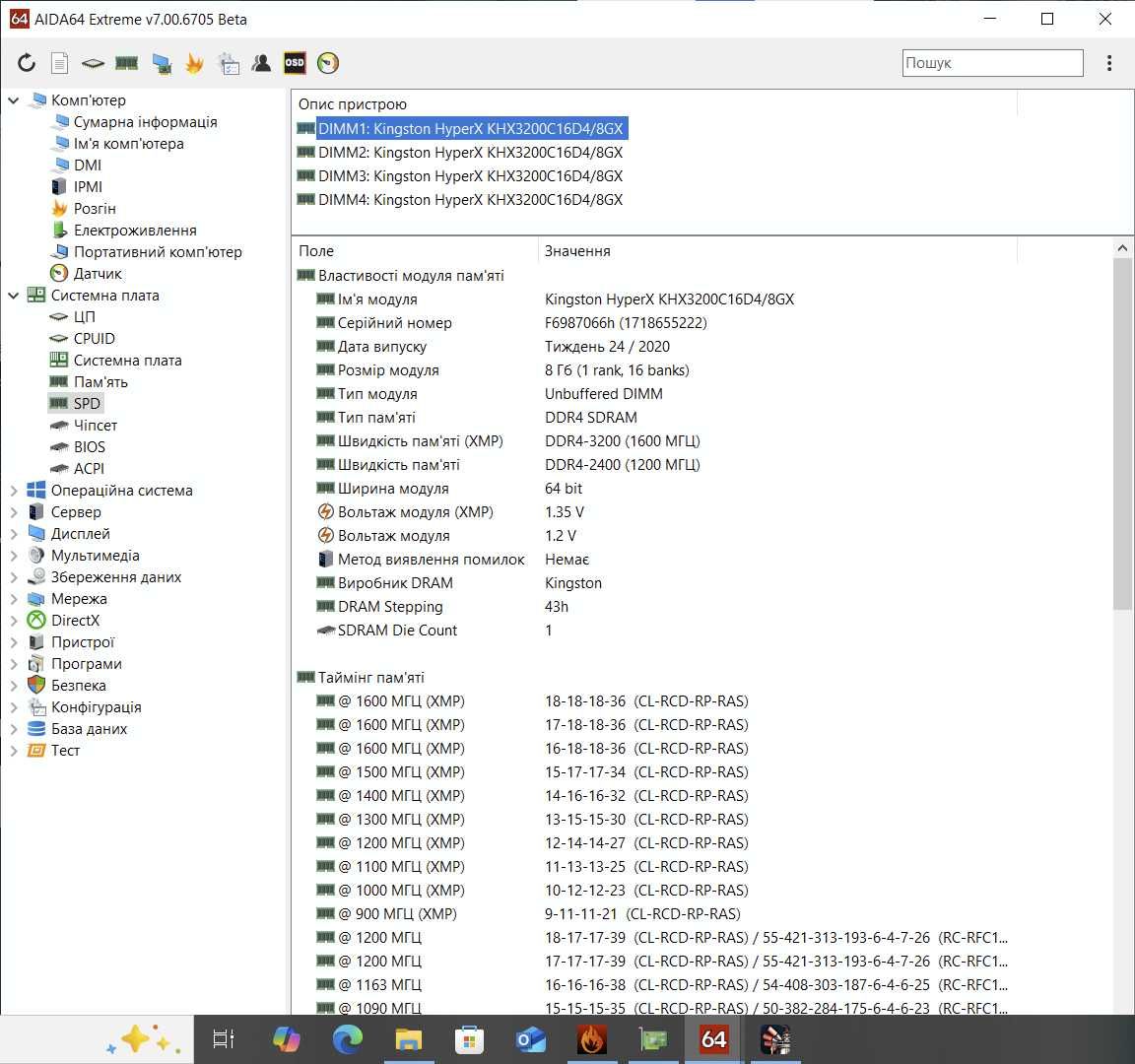
Task: Open Outlook from the taskbar
Action: click(531, 1039)
